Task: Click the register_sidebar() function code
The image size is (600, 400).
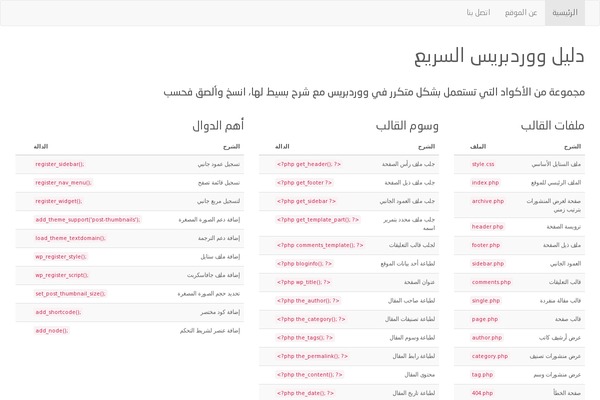Action: pyautogui.click(x=59, y=164)
